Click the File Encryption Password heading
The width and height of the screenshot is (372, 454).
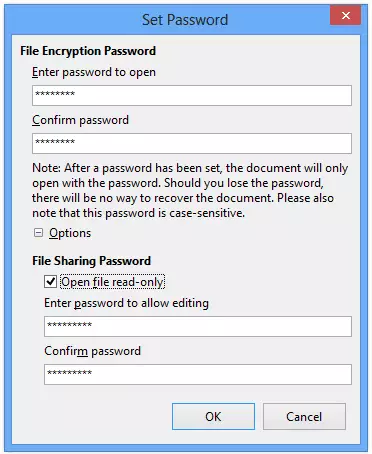click(88, 51)
